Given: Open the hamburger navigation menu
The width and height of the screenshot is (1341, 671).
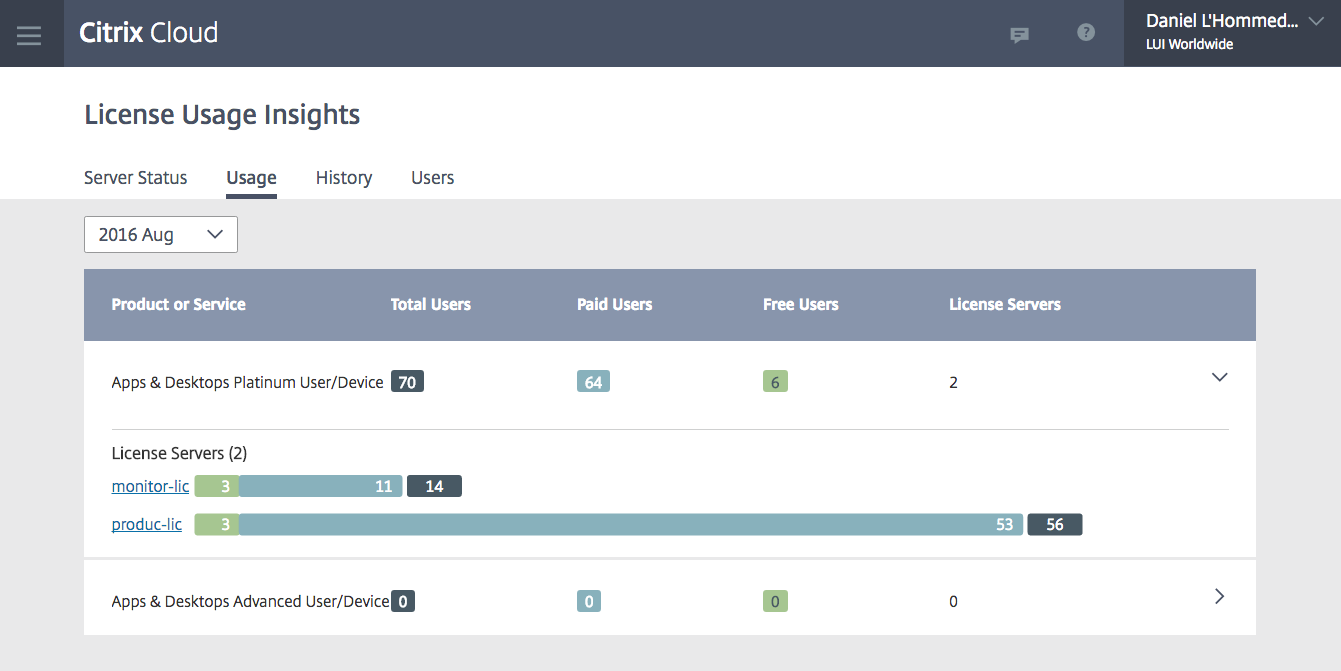Looking at the screenshot, I should click(x=29, y=35).
